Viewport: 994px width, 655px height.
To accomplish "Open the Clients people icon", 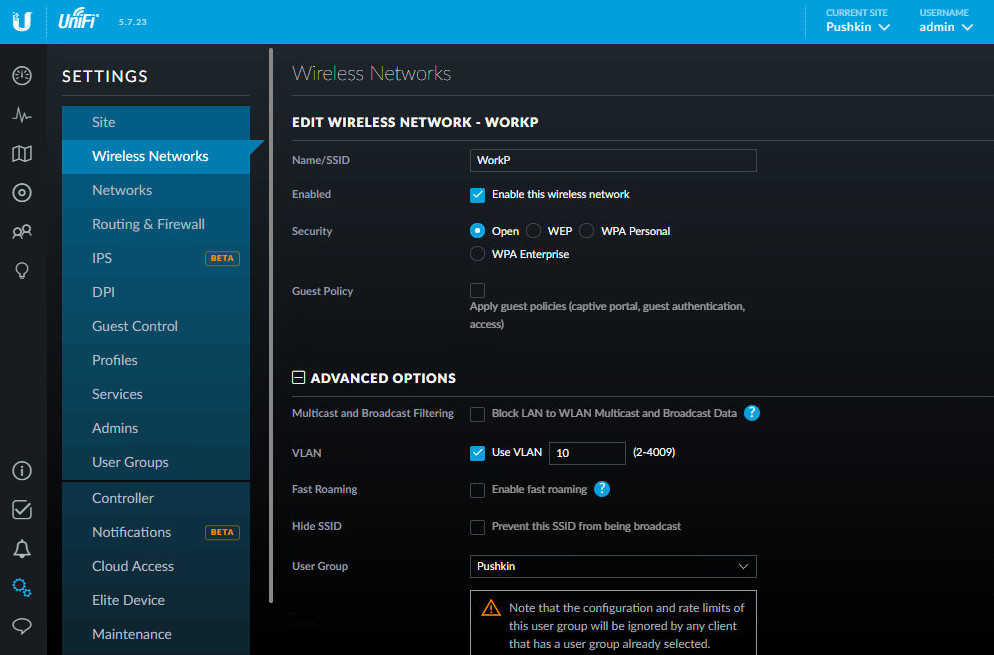I will pos(22,231).
